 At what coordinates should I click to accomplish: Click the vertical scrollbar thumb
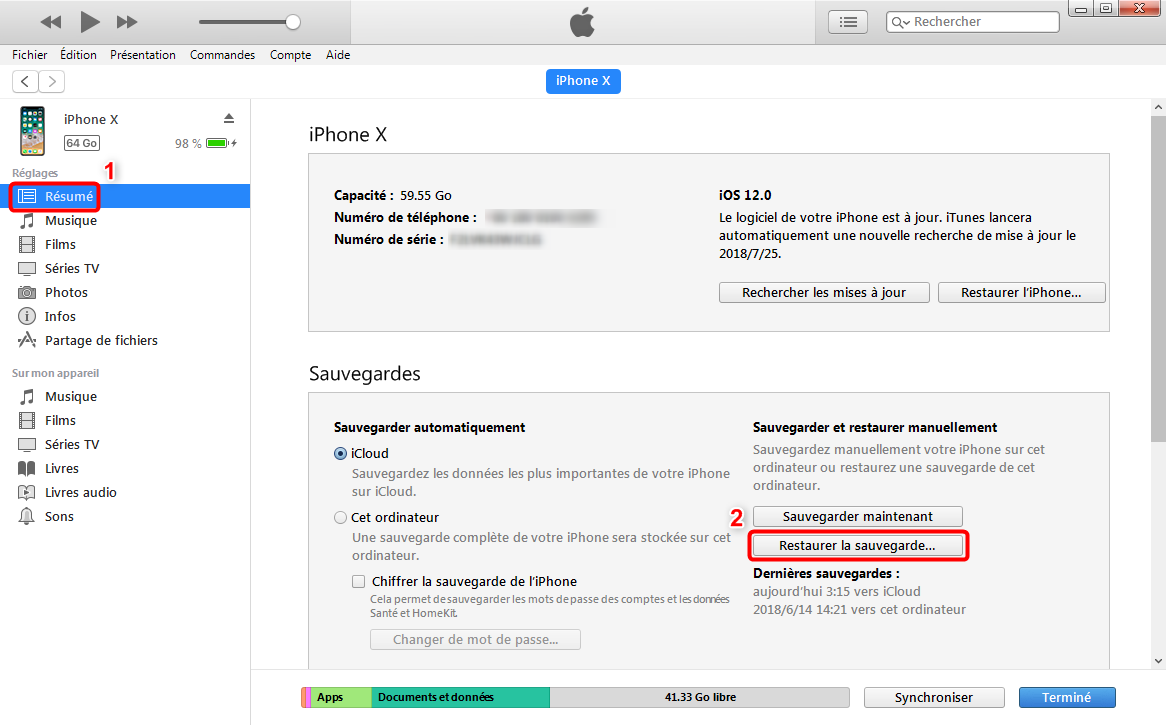coord(1158,279)
